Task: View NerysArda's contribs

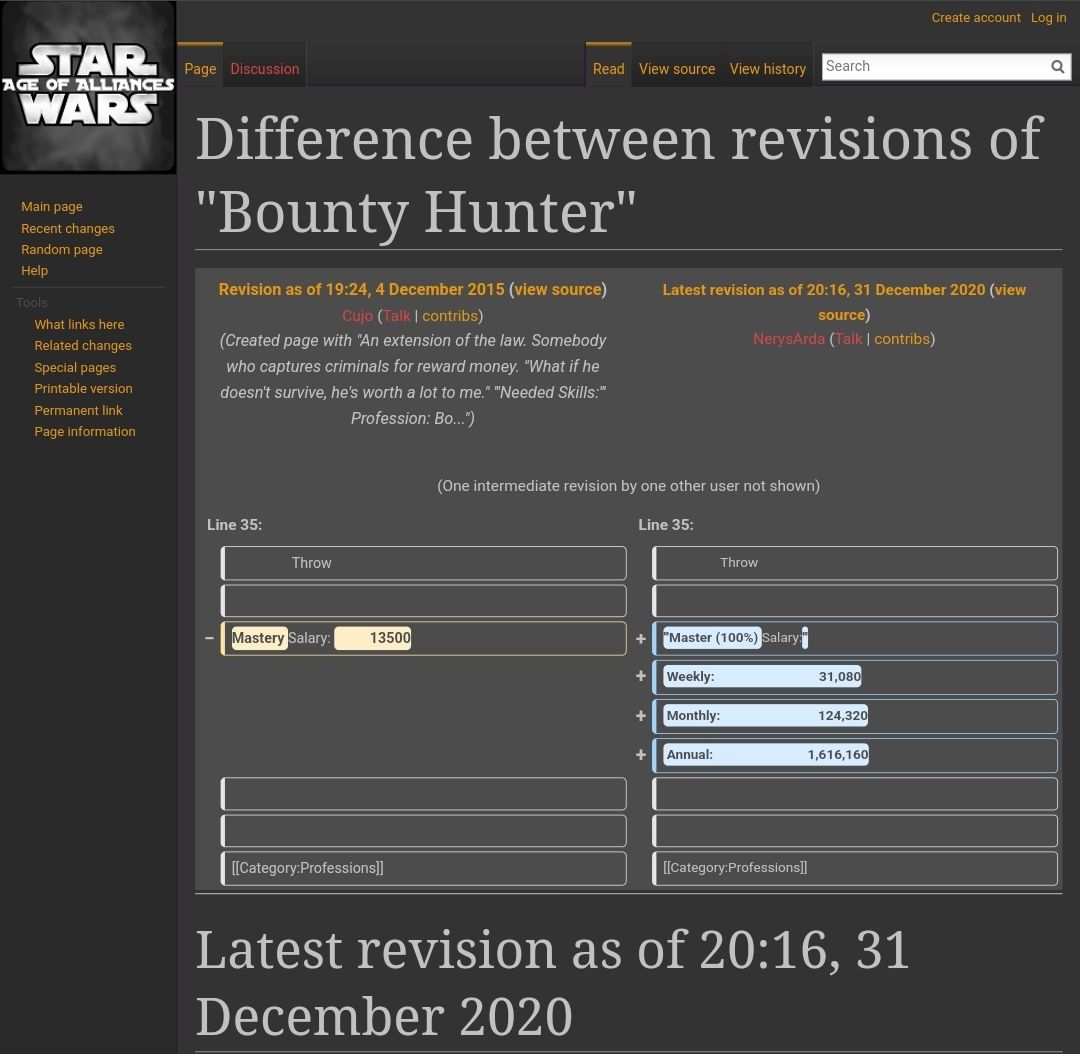Action: (902, 338)
